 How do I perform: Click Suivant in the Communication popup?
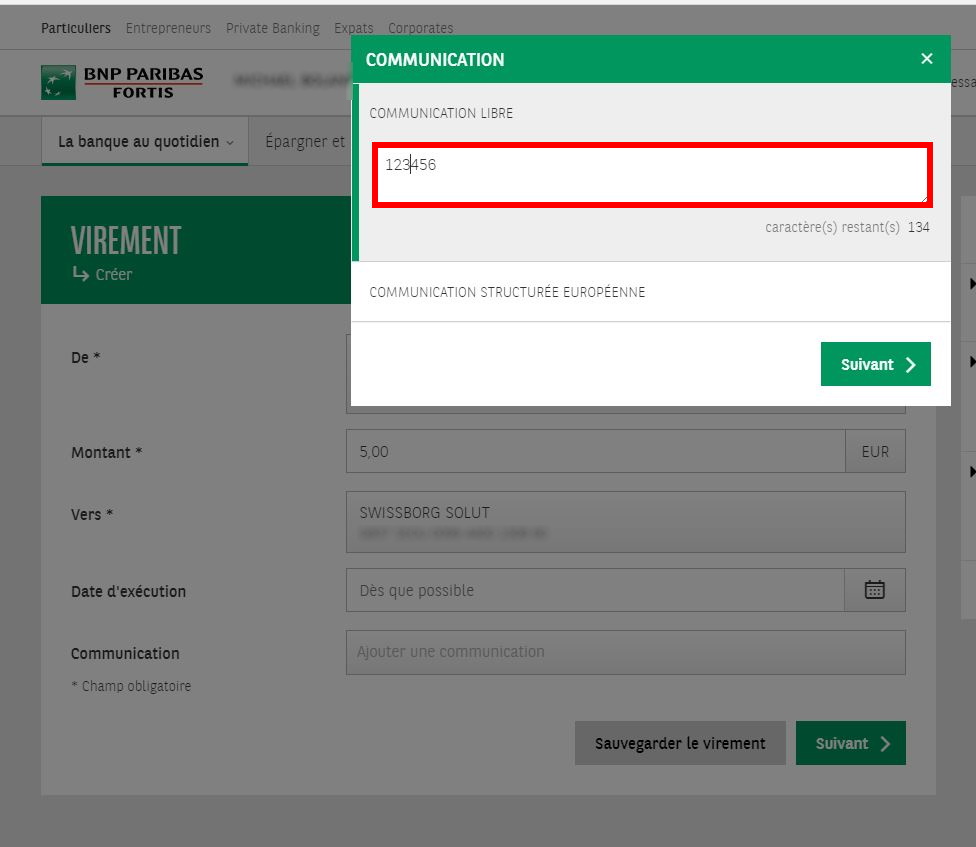(x=875, y=364)
